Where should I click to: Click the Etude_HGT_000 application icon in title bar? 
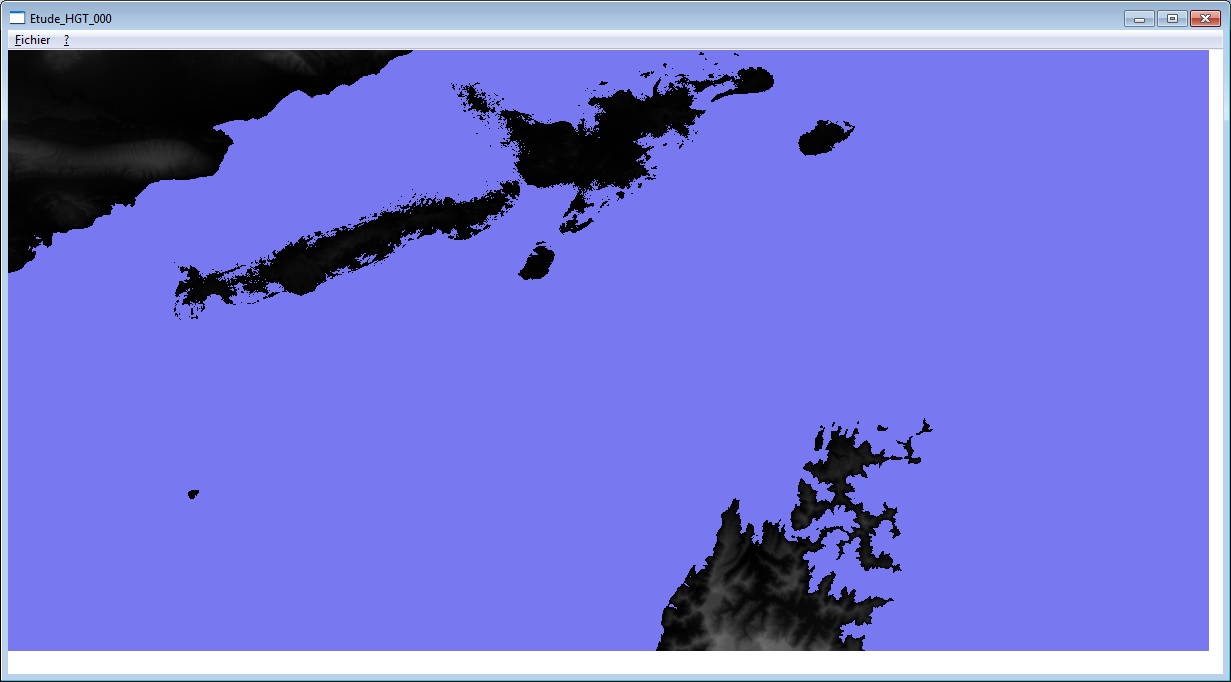click(x=17, y=18)
